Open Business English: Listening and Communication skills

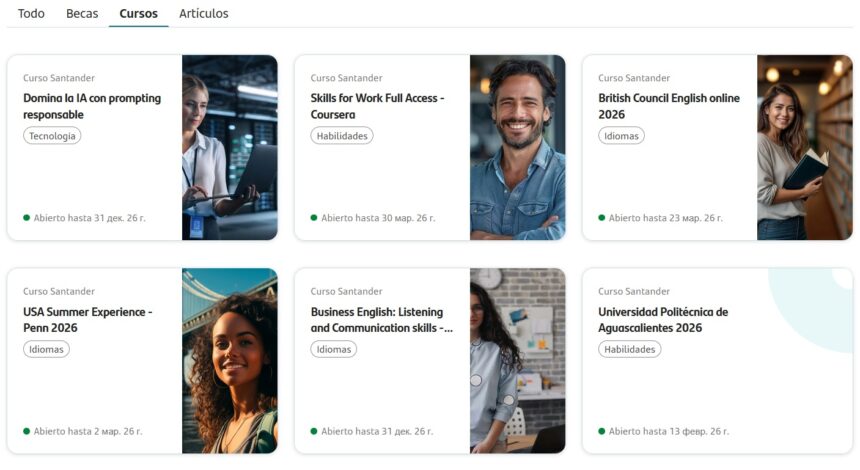382,320
